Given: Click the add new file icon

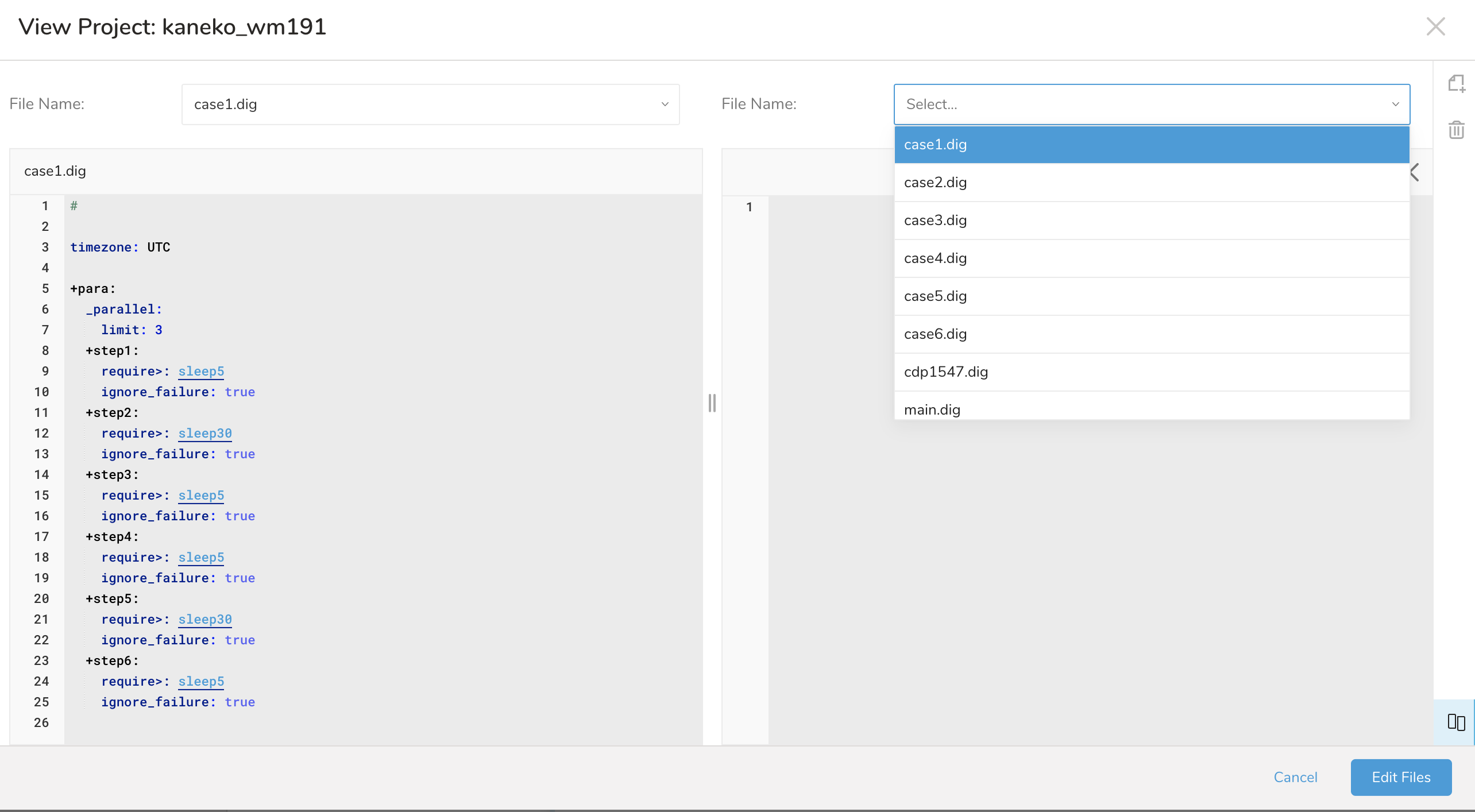Looking at the screenshot, I should click(x=1456, y=84).
